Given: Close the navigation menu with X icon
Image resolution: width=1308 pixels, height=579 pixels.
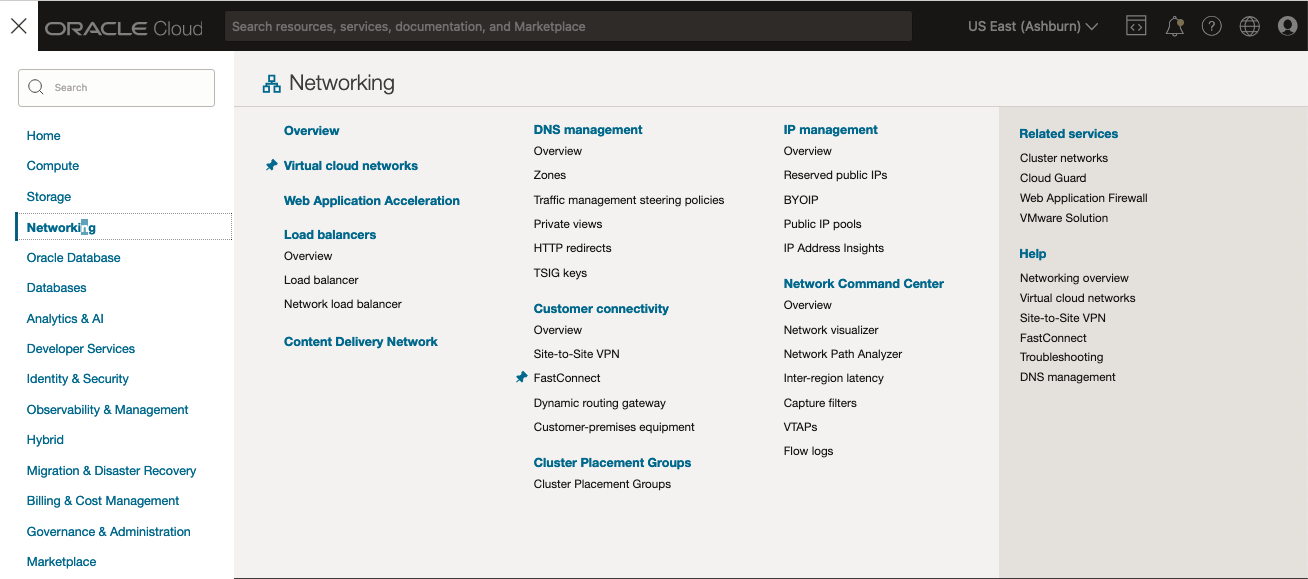Looking at the screenshot, I should pyautogui.click(x=19, y=26).
